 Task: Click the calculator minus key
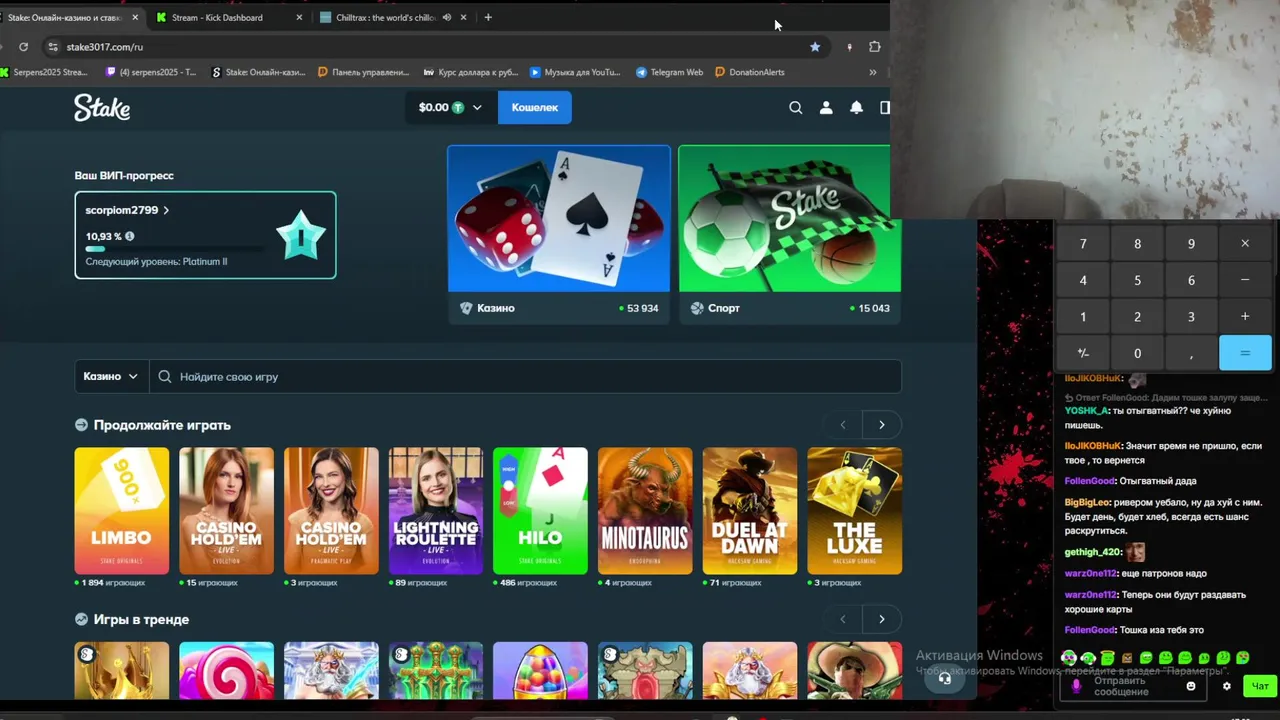point(1245,280)
